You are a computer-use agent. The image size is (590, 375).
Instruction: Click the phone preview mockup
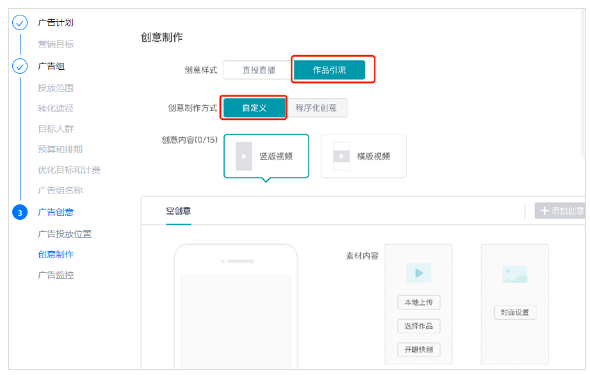click(236, 306)
